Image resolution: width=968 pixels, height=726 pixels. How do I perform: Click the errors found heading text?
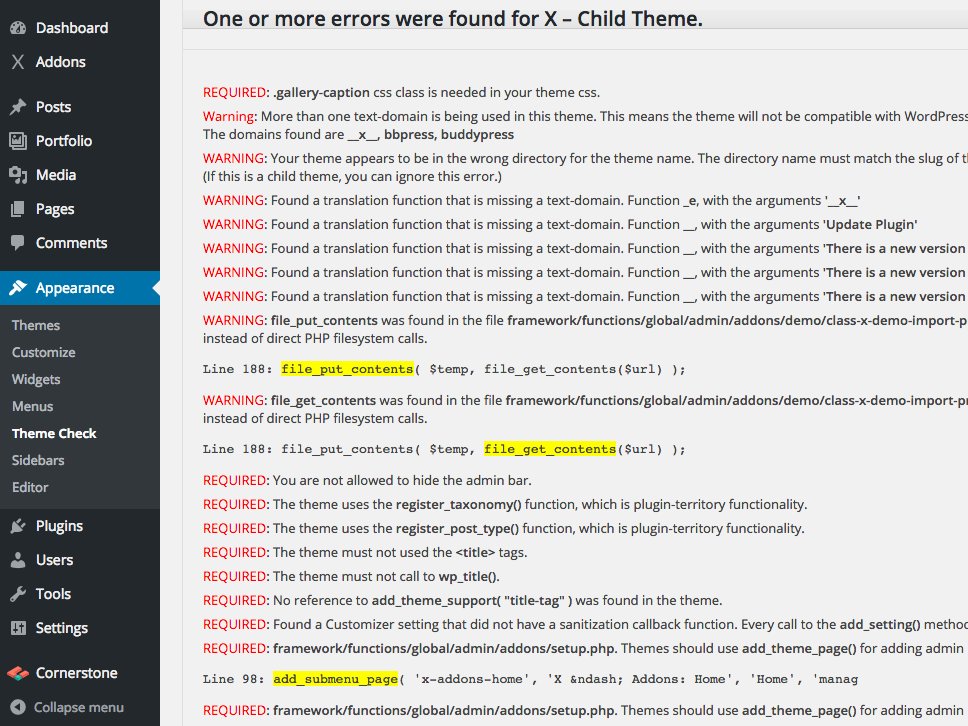click(453, 19)
